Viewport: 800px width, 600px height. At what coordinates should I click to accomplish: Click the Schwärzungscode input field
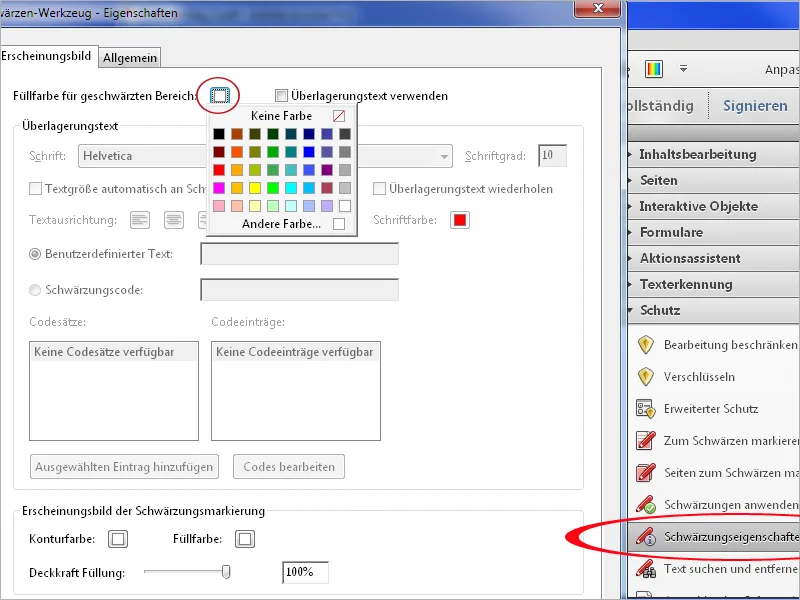(299, 290)
